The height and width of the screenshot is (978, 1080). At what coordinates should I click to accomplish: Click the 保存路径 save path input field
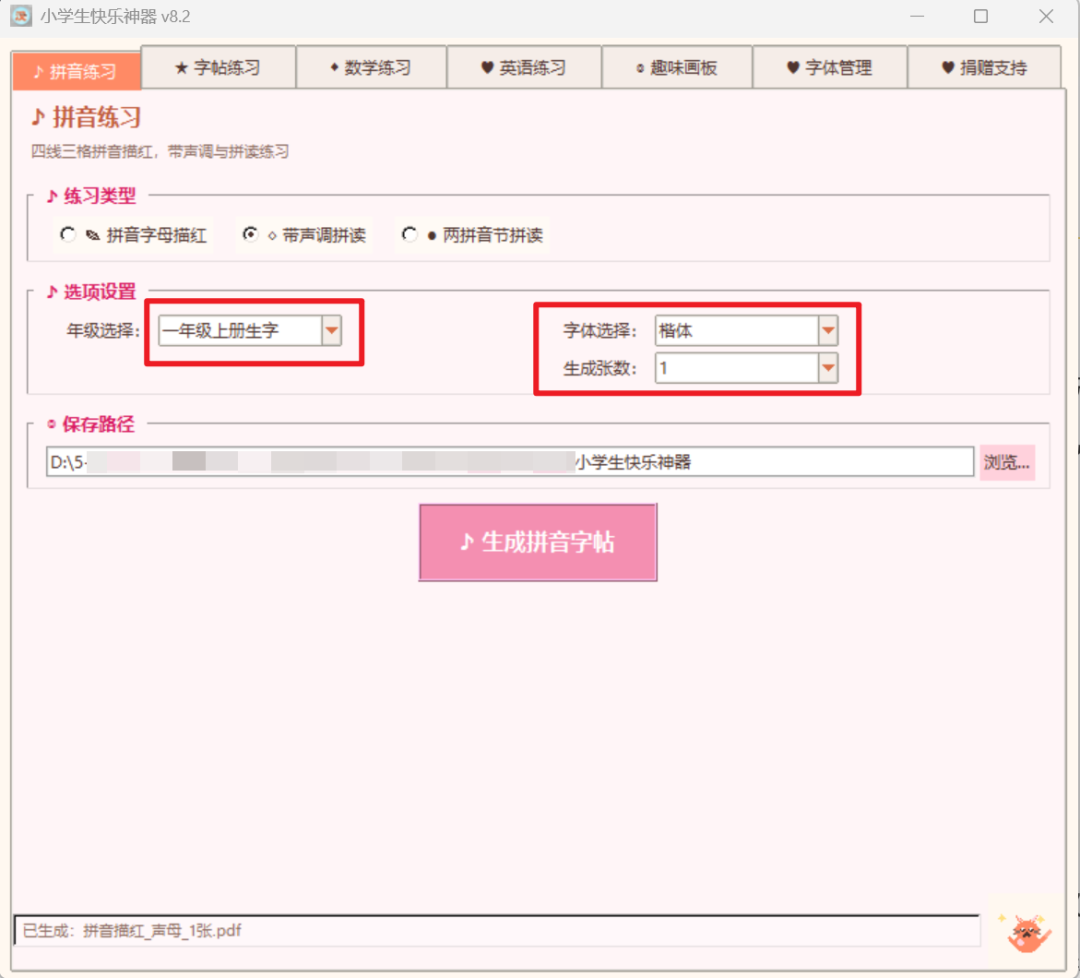[510, 461]
